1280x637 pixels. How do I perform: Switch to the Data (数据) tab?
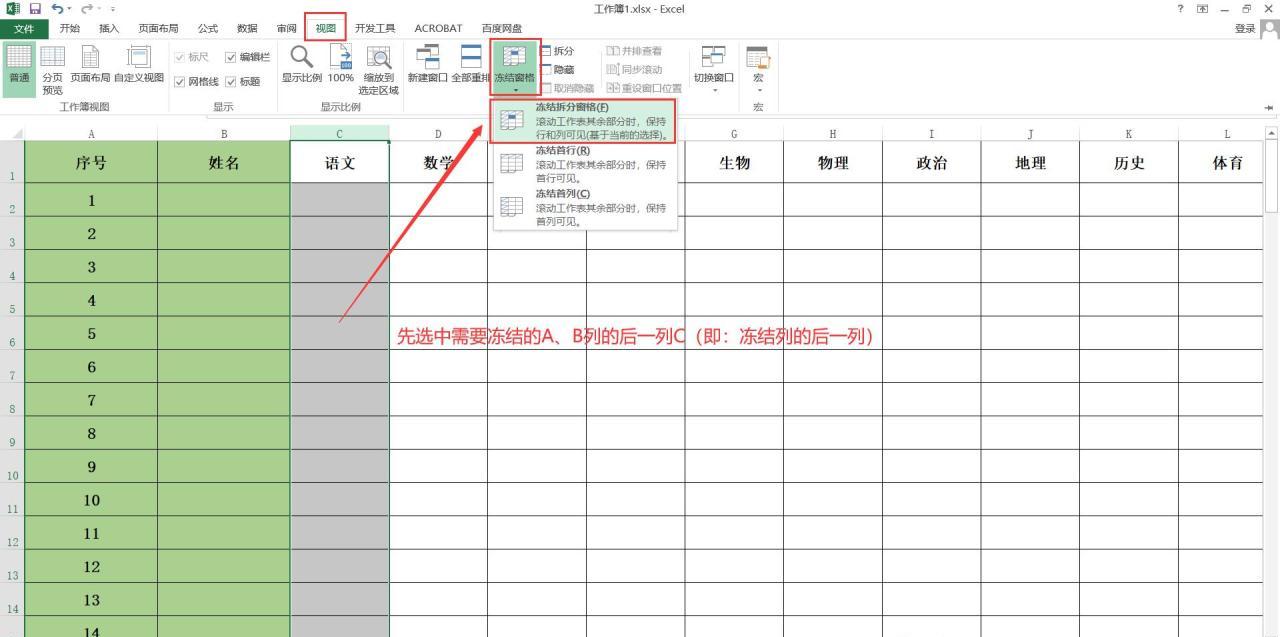(x=247, y=28)
